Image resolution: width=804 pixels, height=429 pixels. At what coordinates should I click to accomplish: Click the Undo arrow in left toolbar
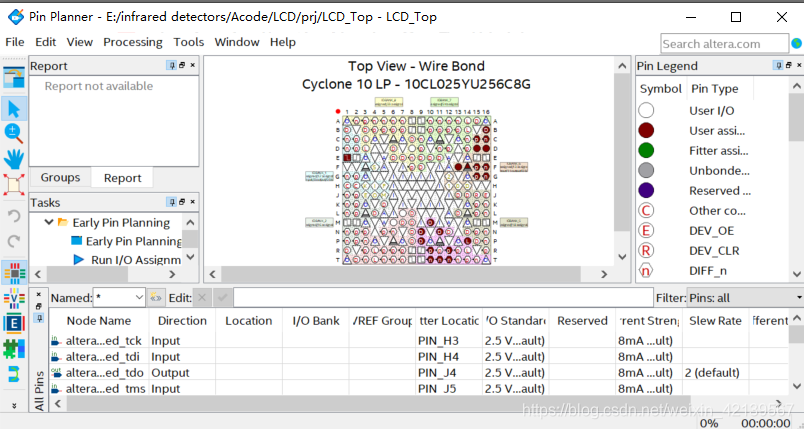pos(14,216)
